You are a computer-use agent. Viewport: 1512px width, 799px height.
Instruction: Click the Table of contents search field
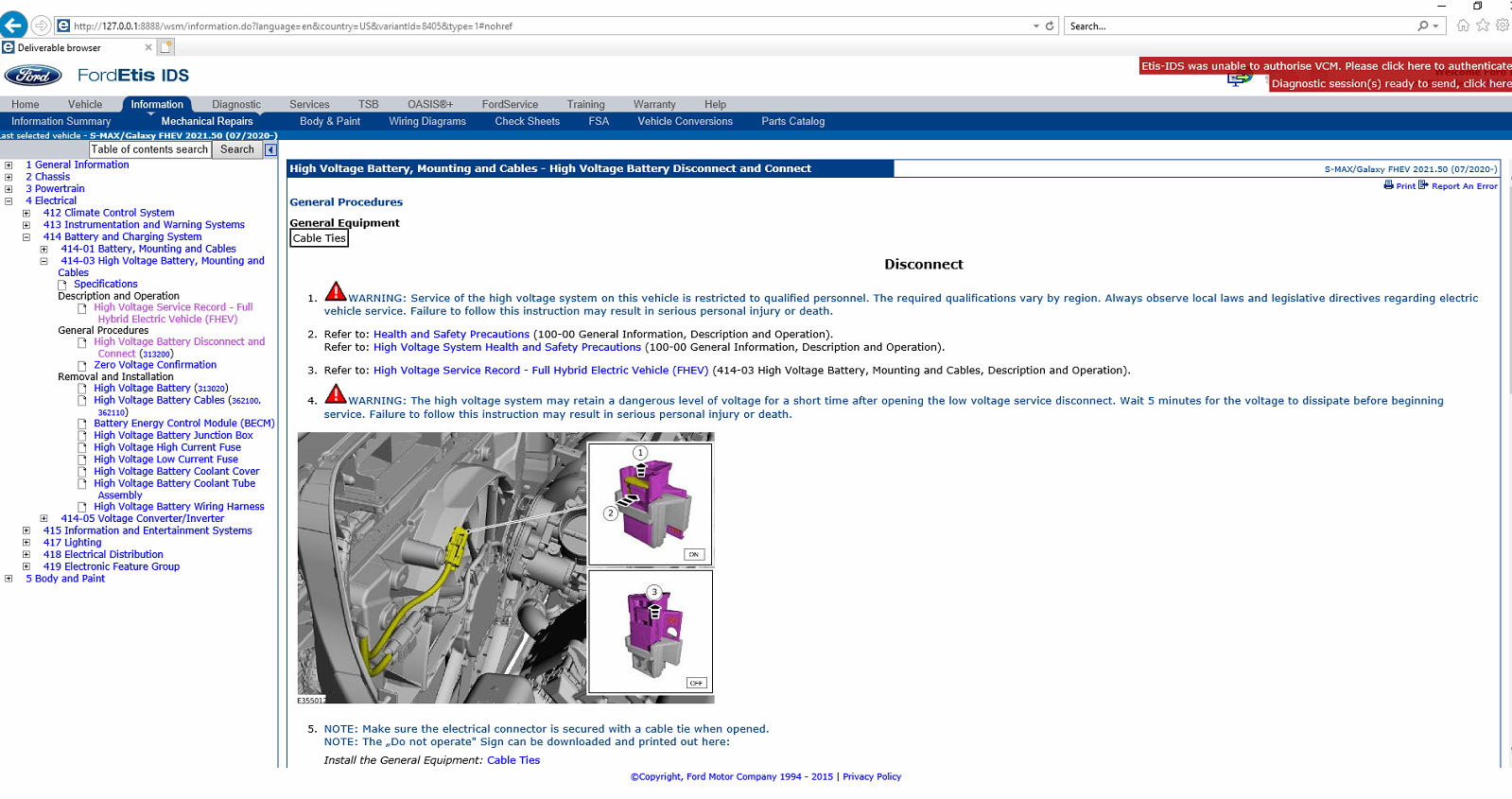coord(149,149)
